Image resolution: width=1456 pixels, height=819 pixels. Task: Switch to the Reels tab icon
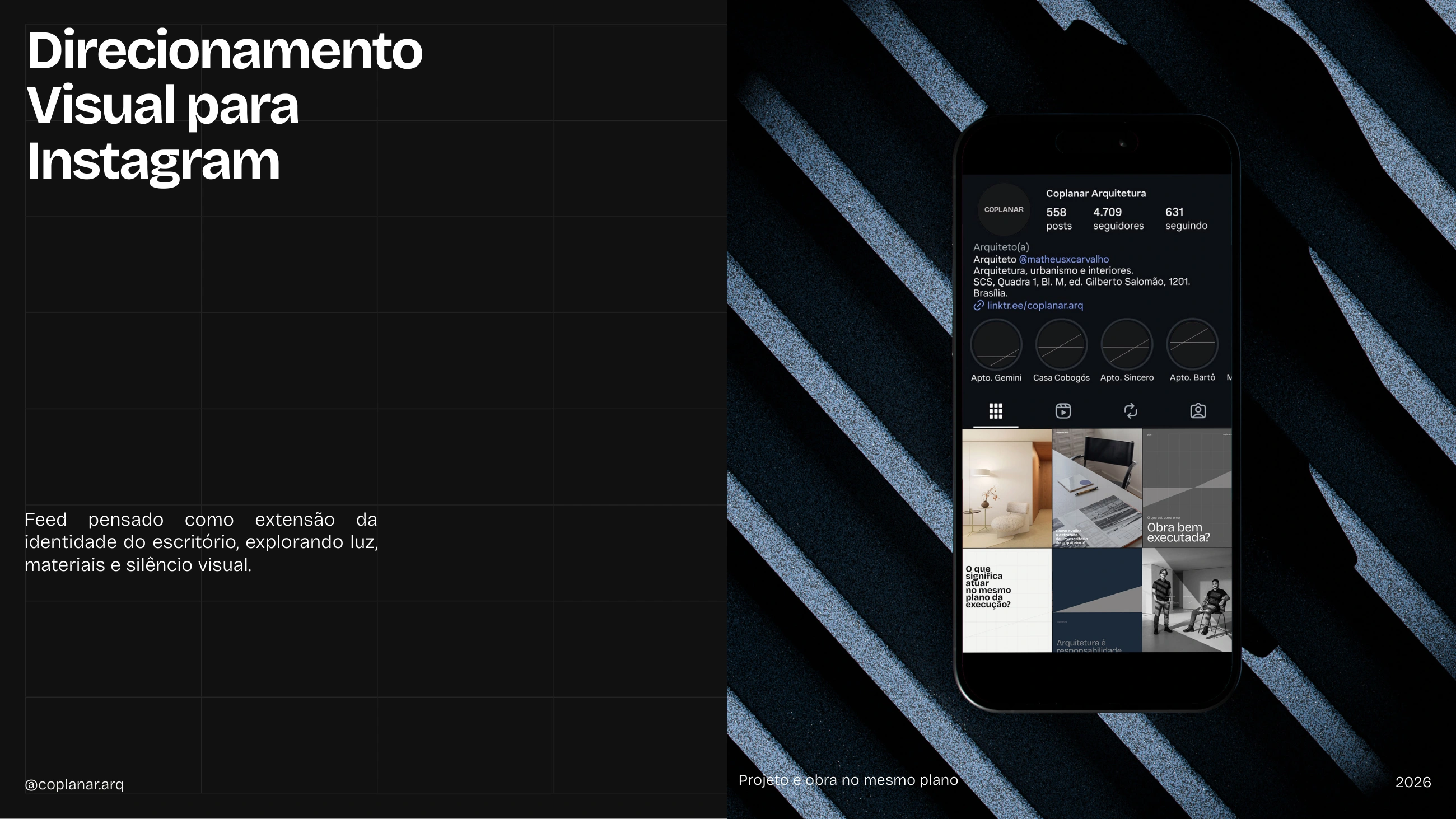click(1063, 411)
